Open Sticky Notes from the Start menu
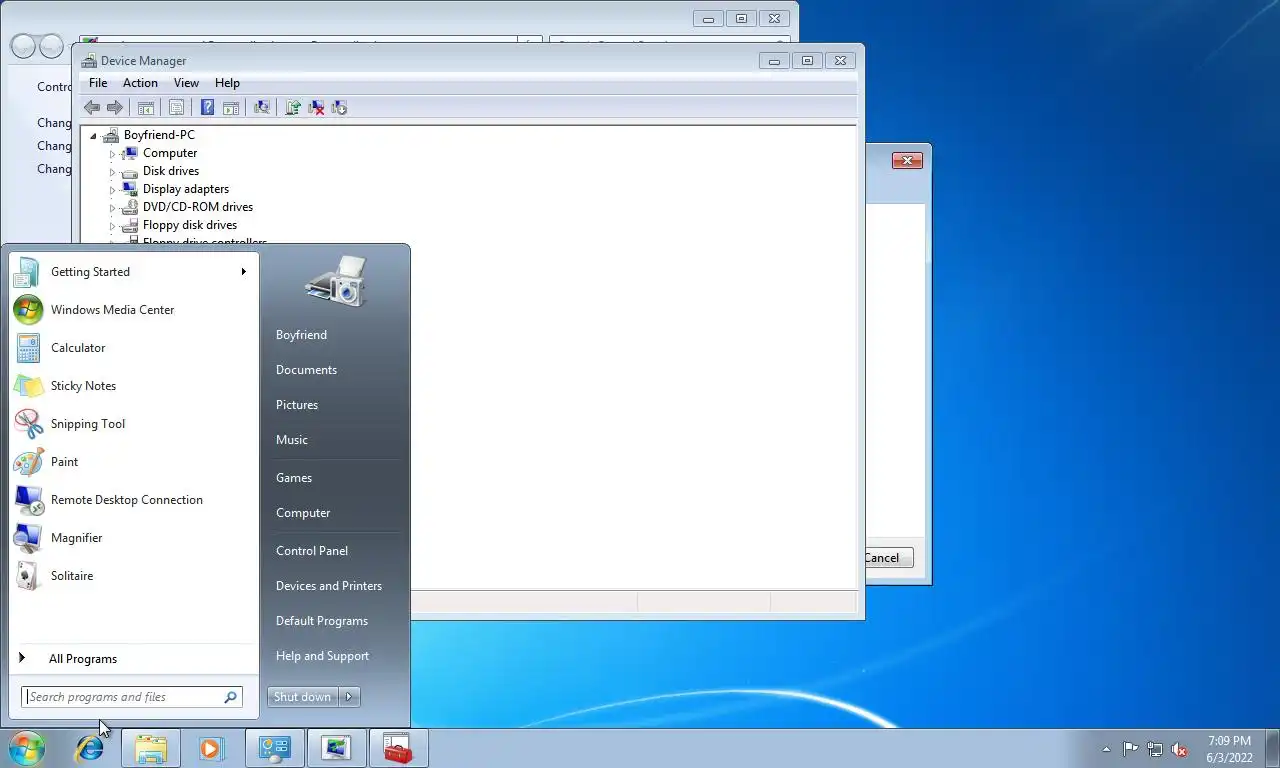This screenshot has height=768, width=1280. coord(131,386)
